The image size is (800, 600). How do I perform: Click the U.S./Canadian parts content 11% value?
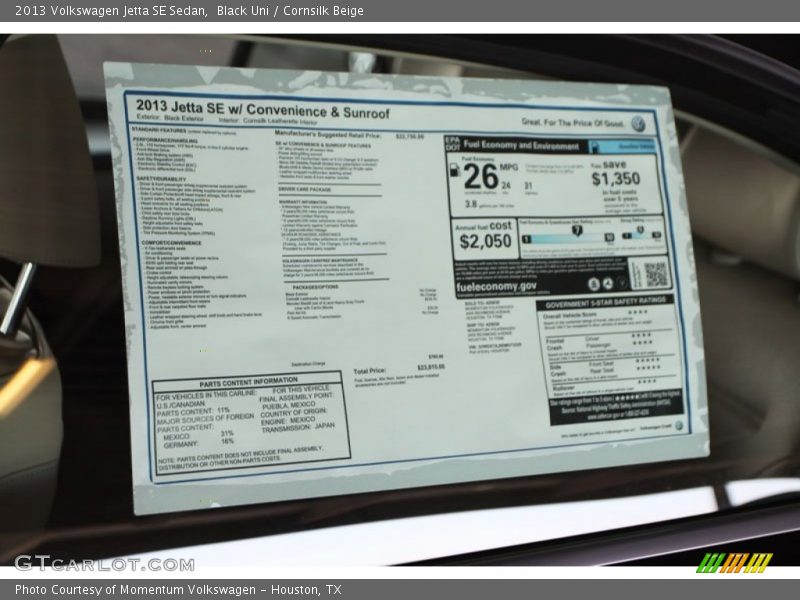click(x=223, y=410)
